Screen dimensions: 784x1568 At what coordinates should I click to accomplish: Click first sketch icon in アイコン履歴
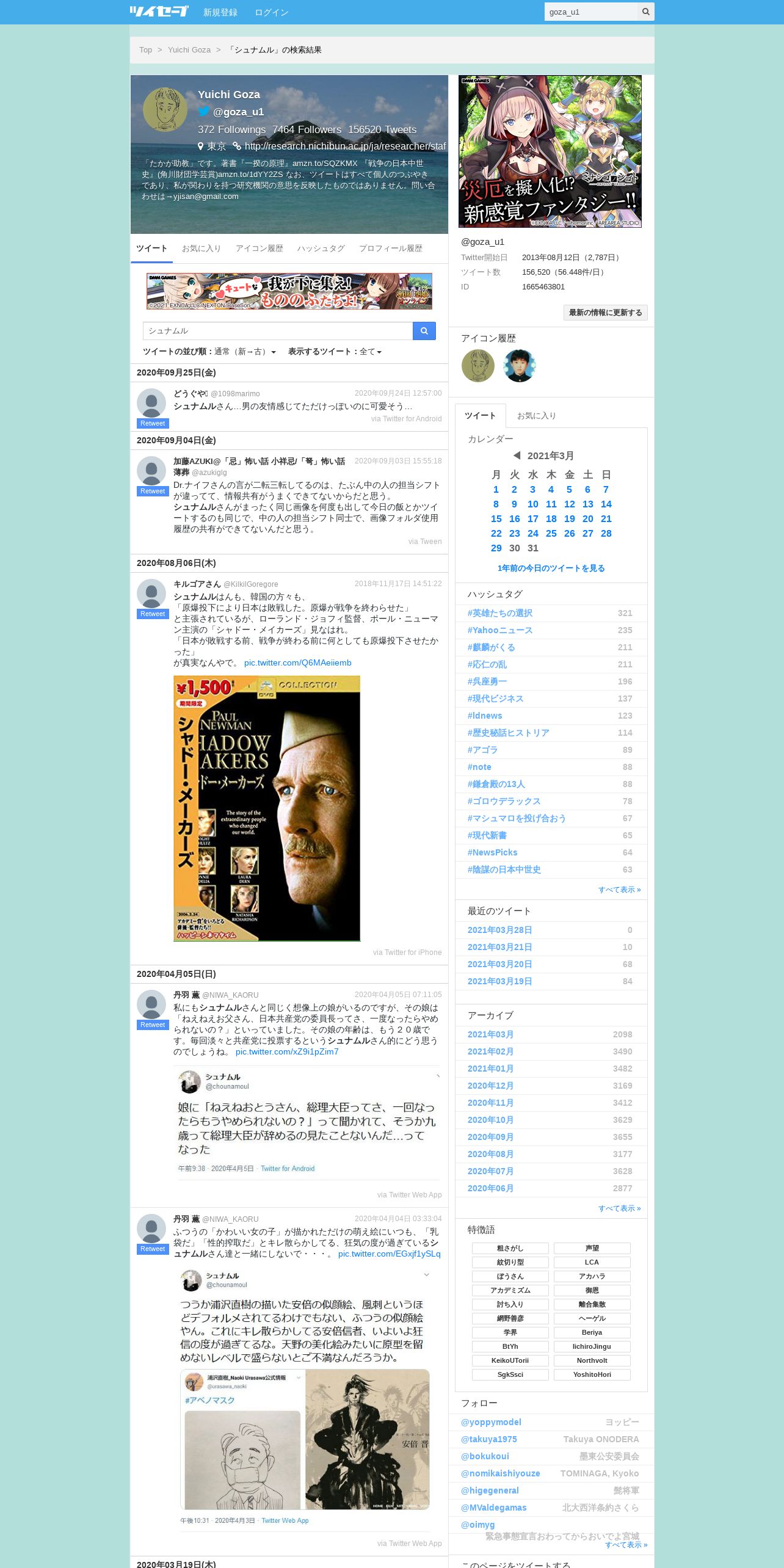[x=477, y=366]
